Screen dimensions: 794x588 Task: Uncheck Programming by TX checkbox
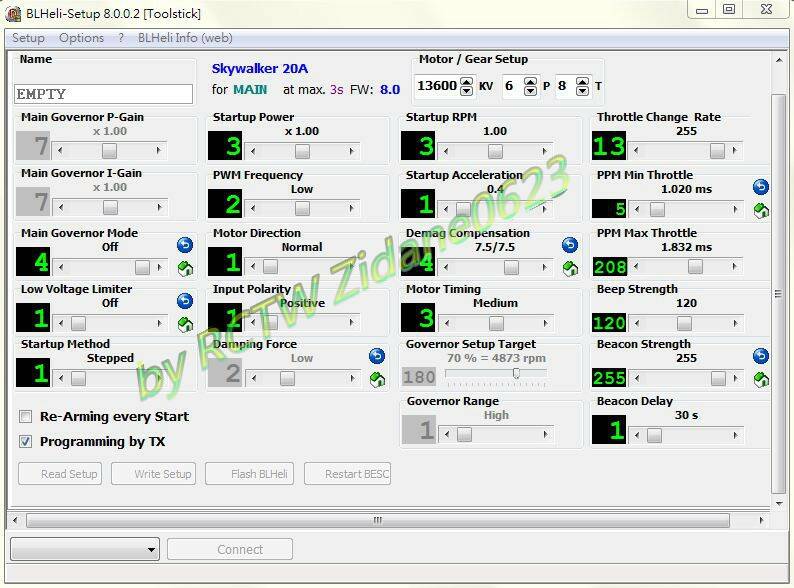(25, 442)
